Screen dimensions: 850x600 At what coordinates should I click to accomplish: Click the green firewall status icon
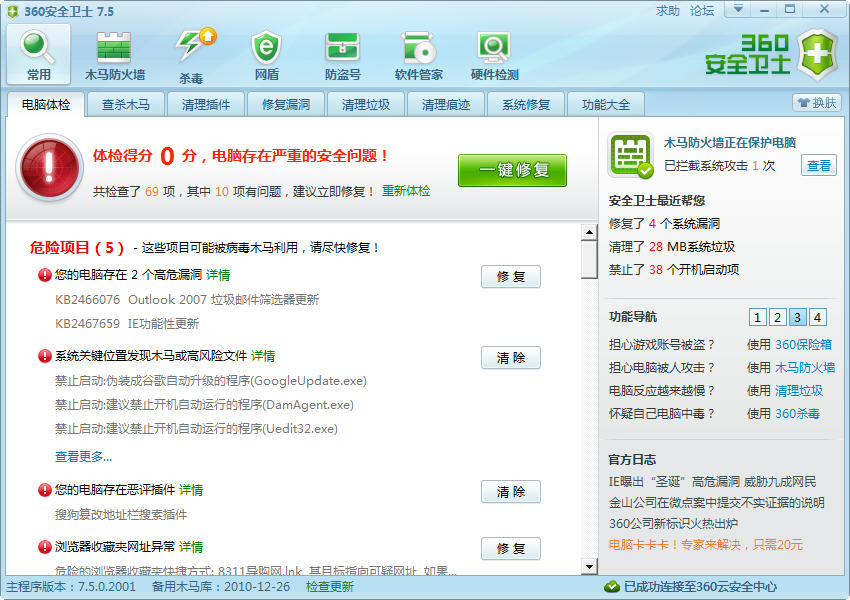pyautogui.click(x=630, y=155)
